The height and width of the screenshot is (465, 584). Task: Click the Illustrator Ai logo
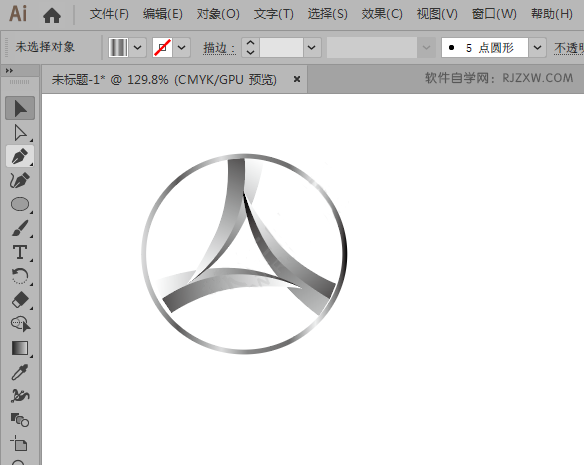pyautogui.click(x=18, y=14)
